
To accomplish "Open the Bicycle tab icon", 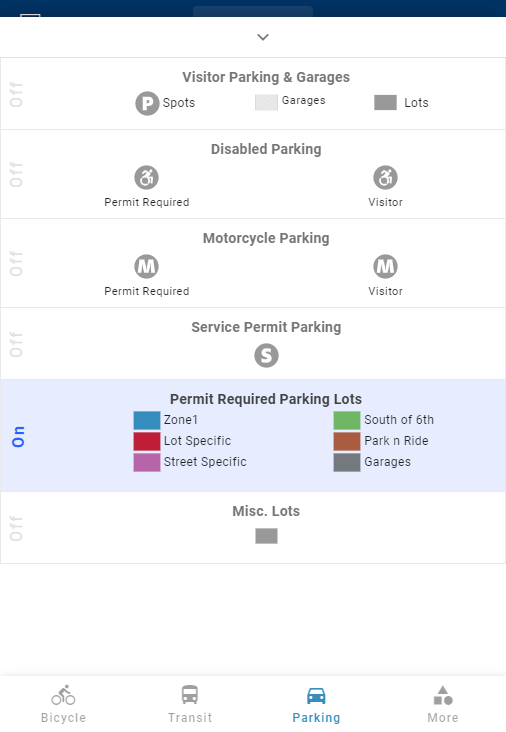I will (63, 695).
